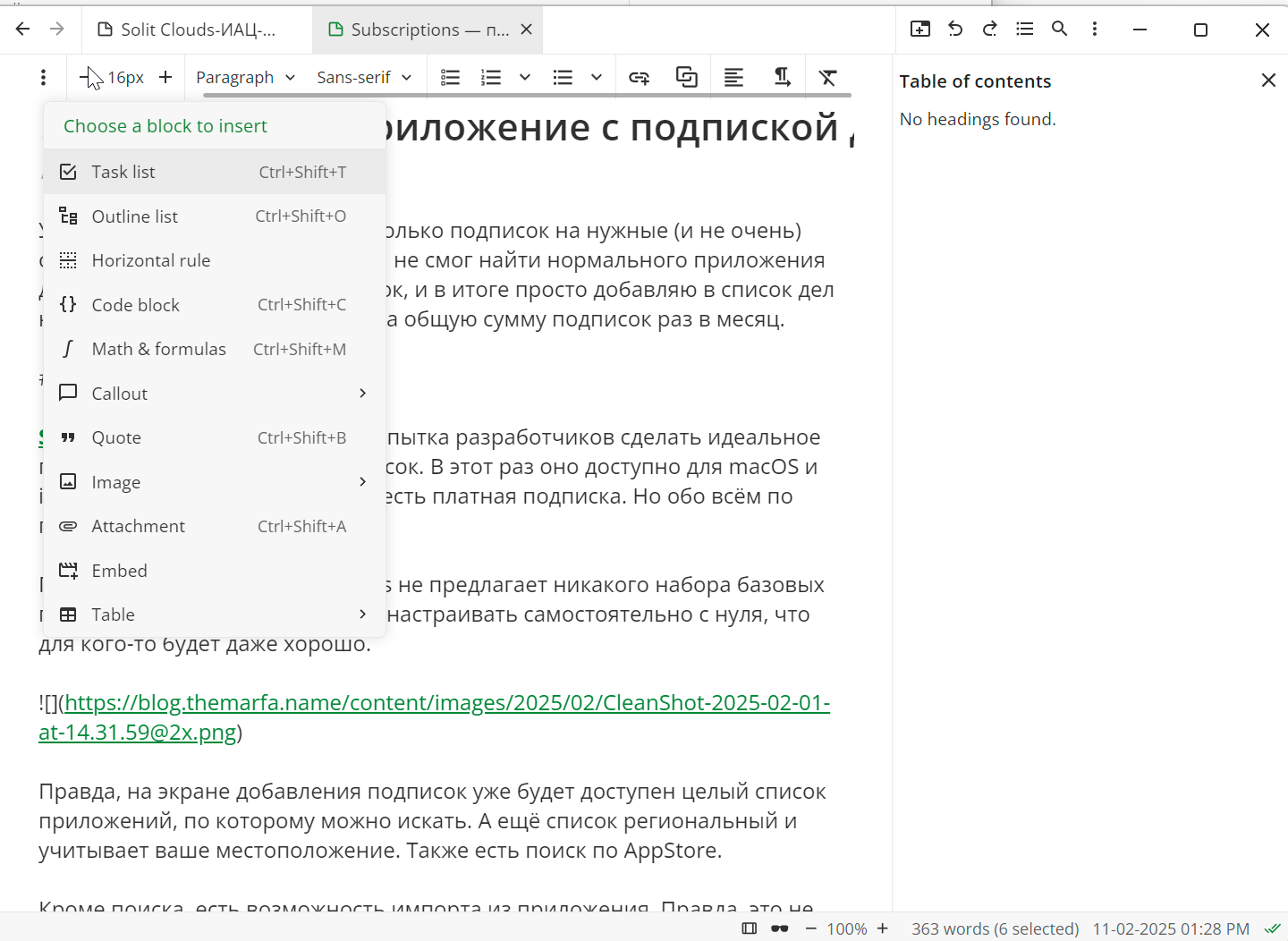Create a new note with plus icon
This screenshot has height=941, width=1288.
920,29
